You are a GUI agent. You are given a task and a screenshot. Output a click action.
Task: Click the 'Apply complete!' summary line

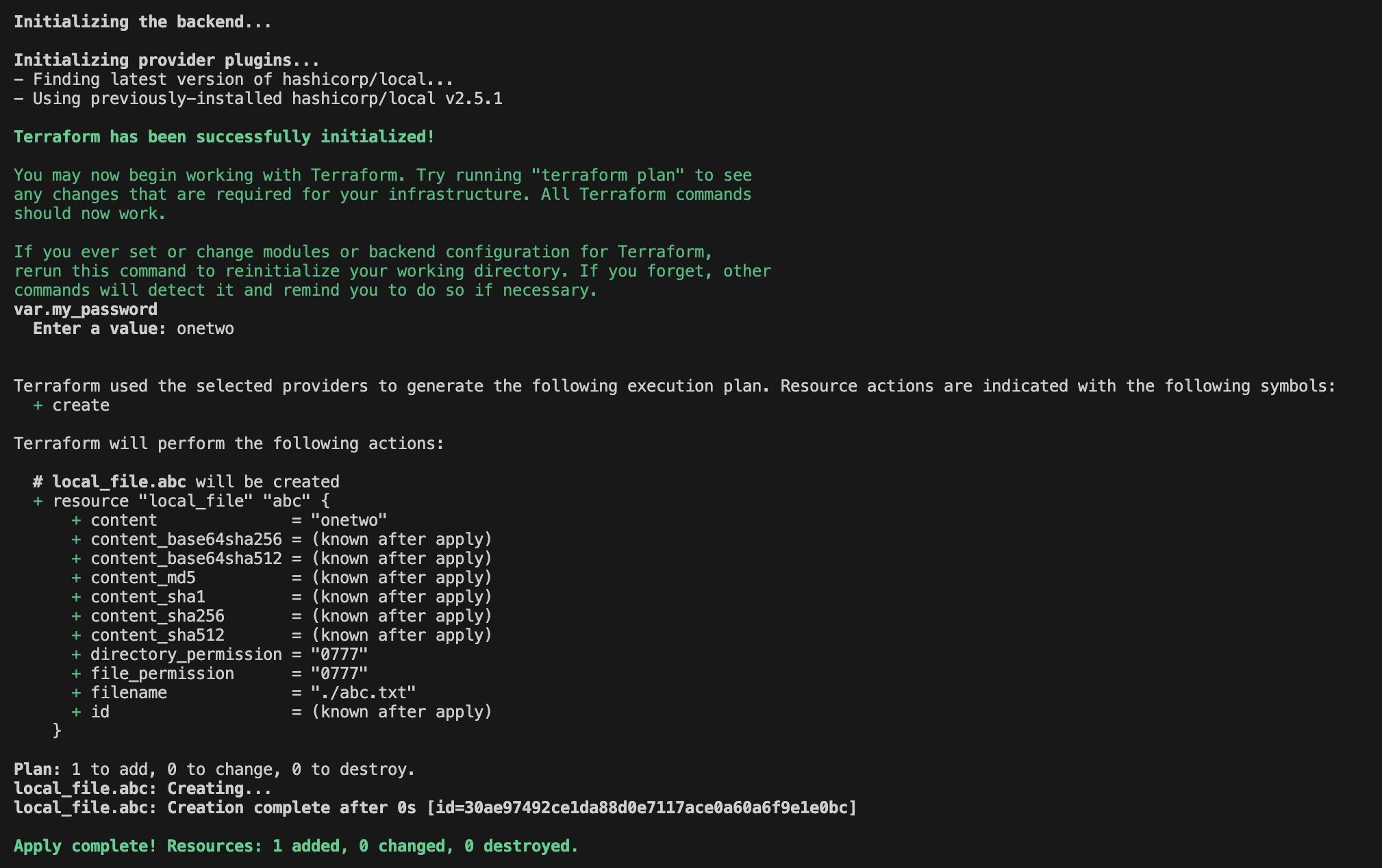[x=296, y=846]
